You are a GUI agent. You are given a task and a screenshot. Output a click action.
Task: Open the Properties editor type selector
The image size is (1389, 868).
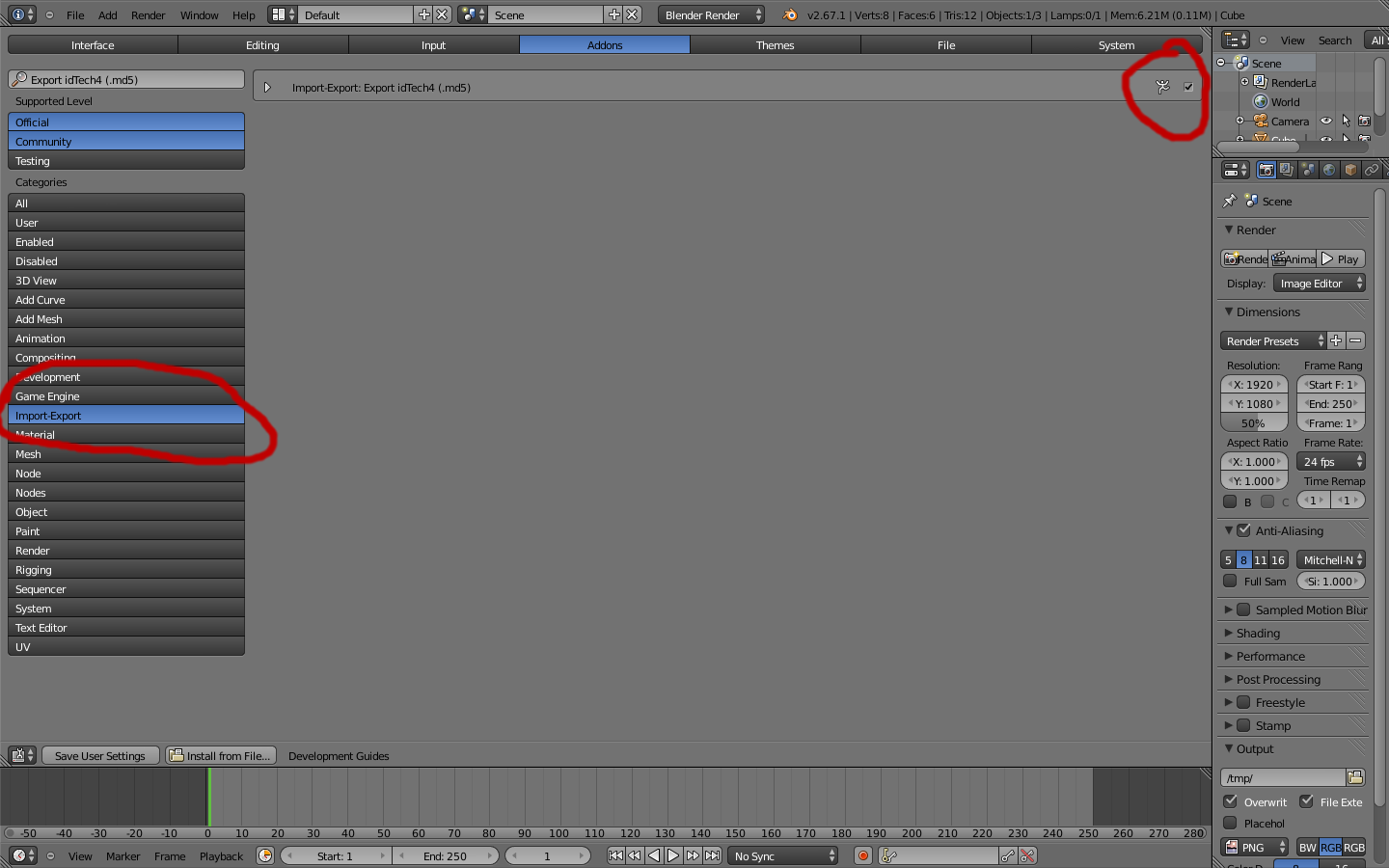1236,170
